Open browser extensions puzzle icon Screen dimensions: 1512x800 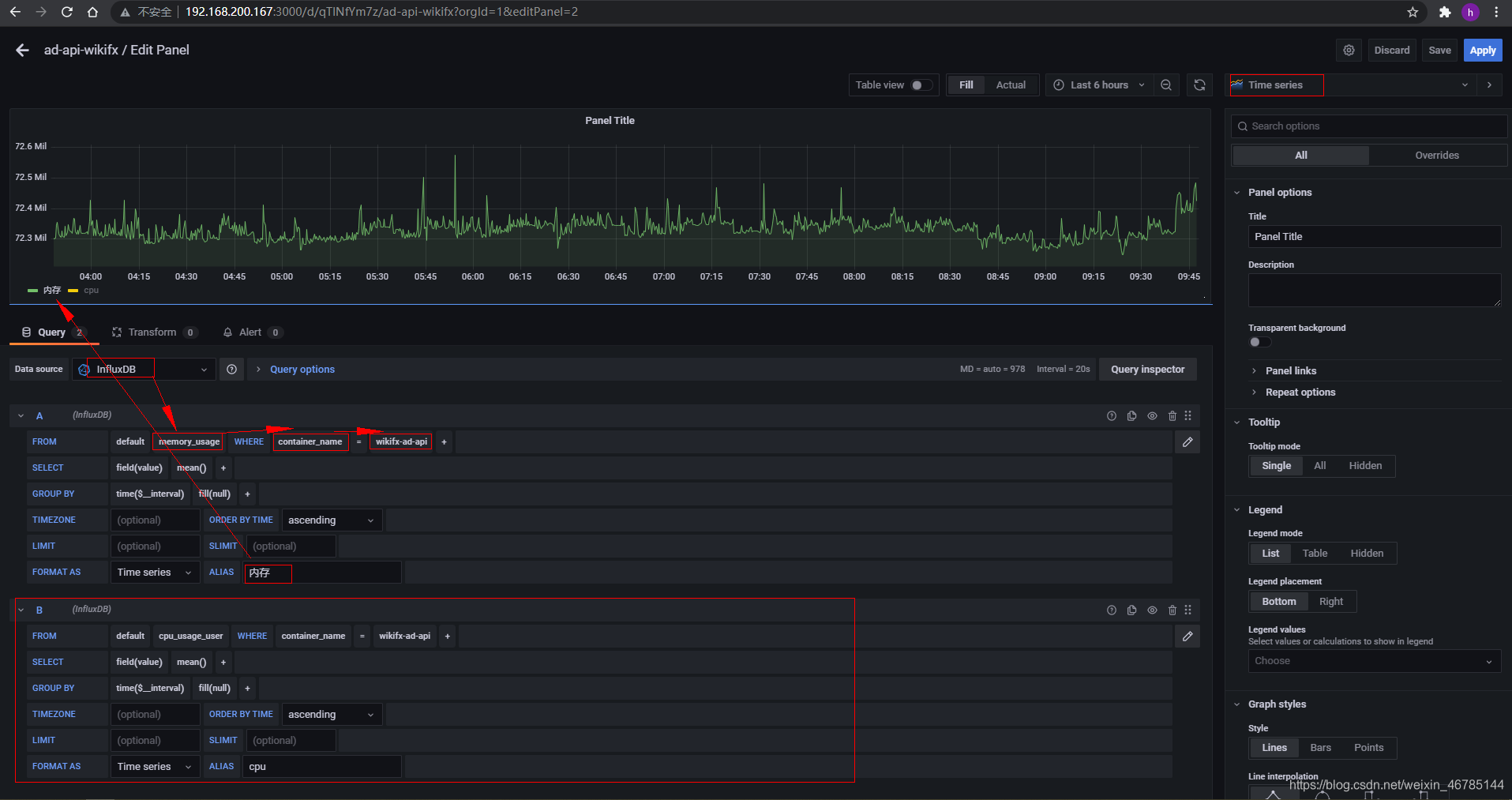coord(1445,12)
